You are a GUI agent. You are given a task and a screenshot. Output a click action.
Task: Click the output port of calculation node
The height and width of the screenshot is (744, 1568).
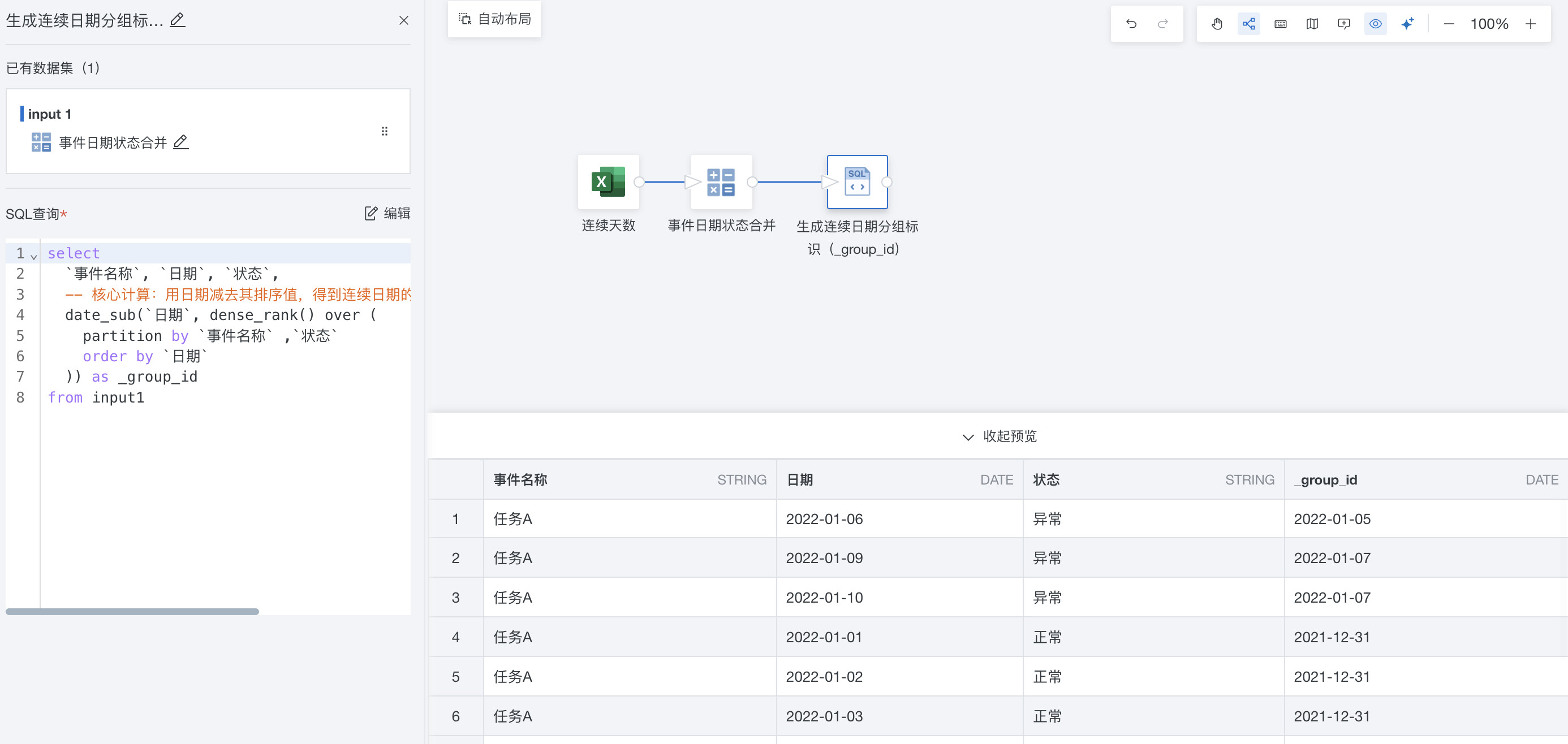coord(752,182)
